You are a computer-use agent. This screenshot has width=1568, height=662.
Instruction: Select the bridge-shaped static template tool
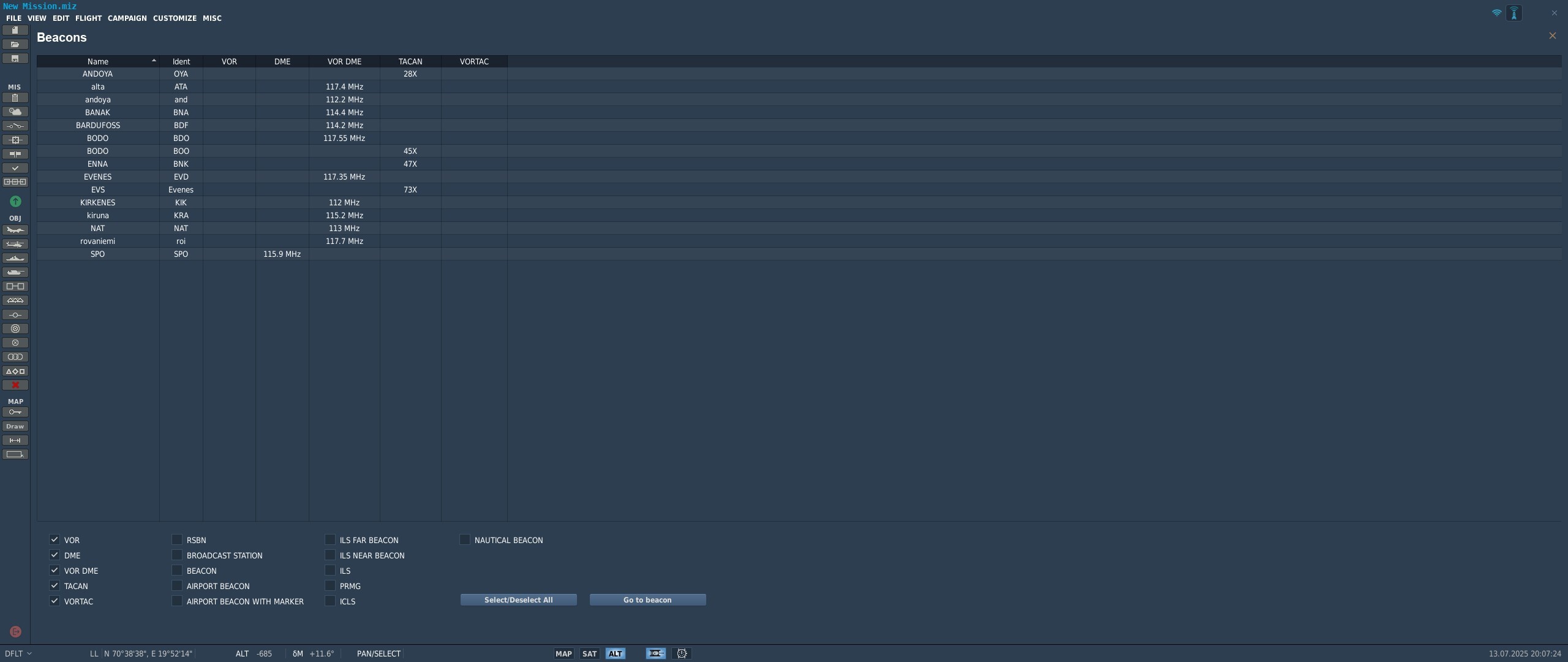coord(15,300)
